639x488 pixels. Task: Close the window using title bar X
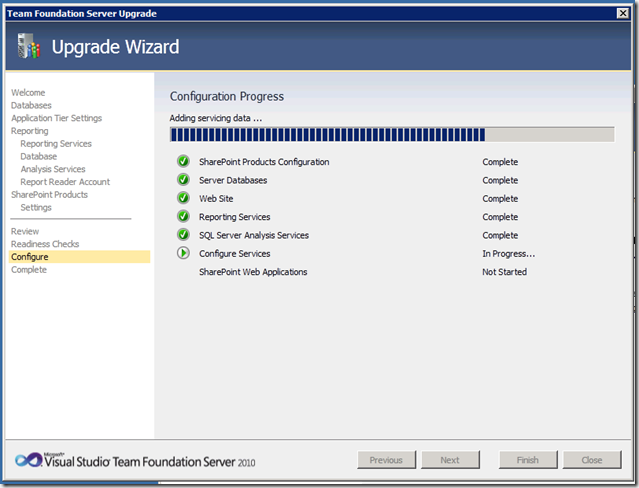pyautogui.click(x=623, y=12)
